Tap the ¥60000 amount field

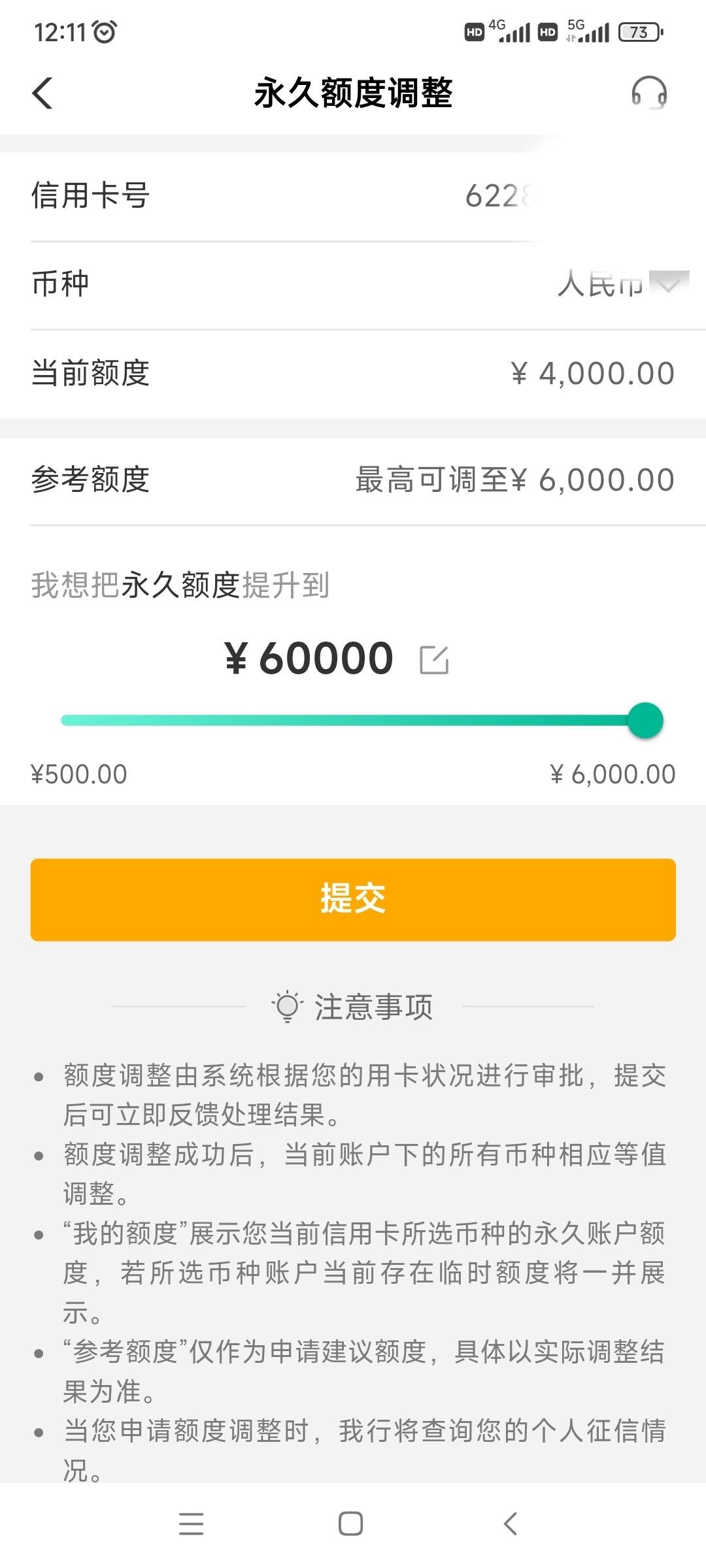[309, 658]
